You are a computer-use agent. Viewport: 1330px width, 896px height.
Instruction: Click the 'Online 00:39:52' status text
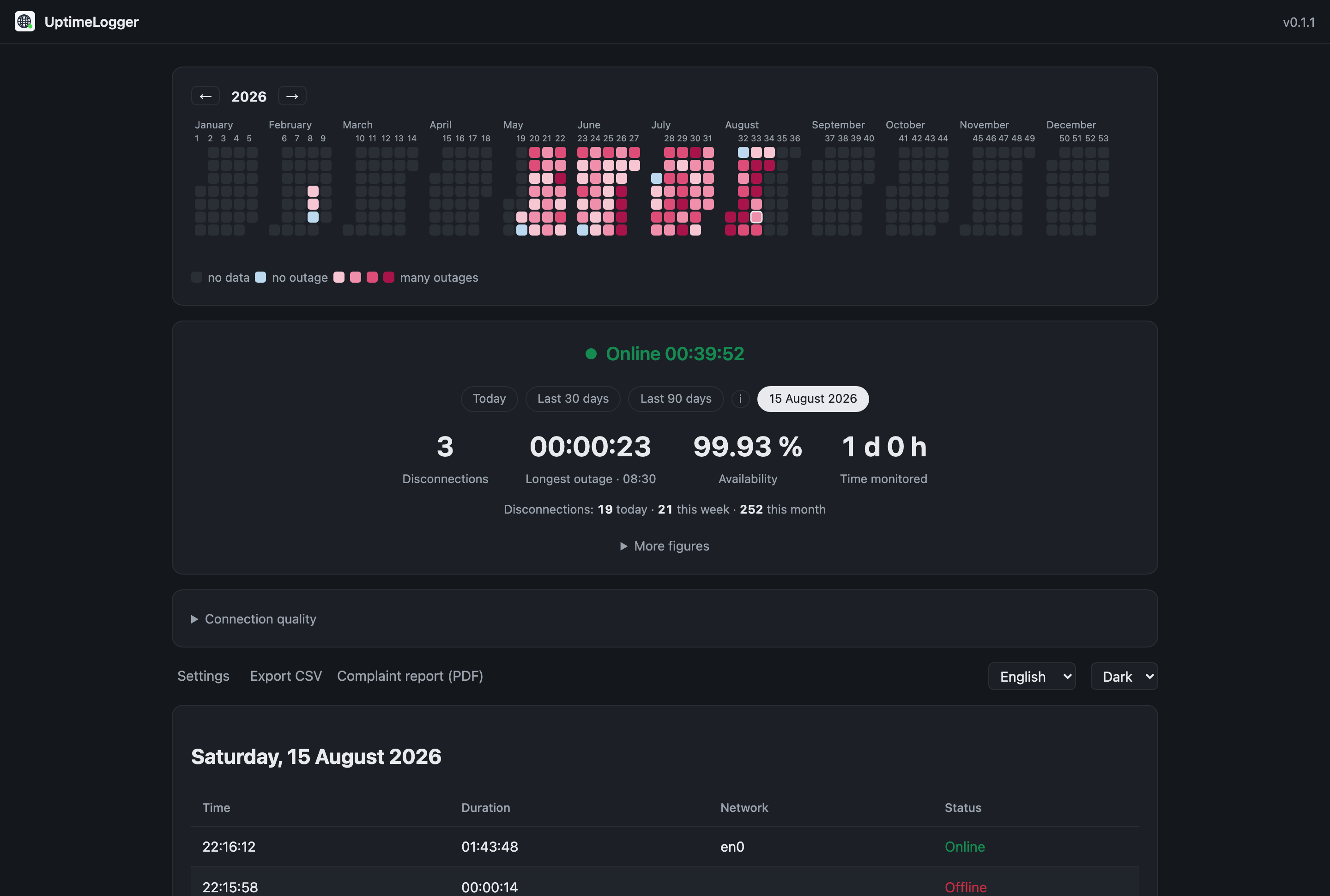675,354
